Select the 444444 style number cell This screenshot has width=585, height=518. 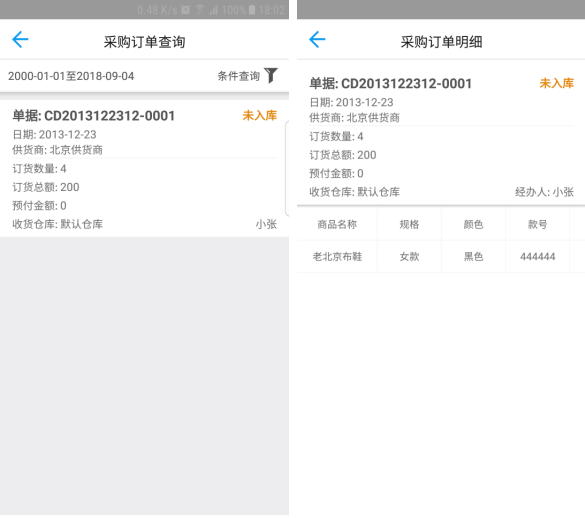point(538,256)
